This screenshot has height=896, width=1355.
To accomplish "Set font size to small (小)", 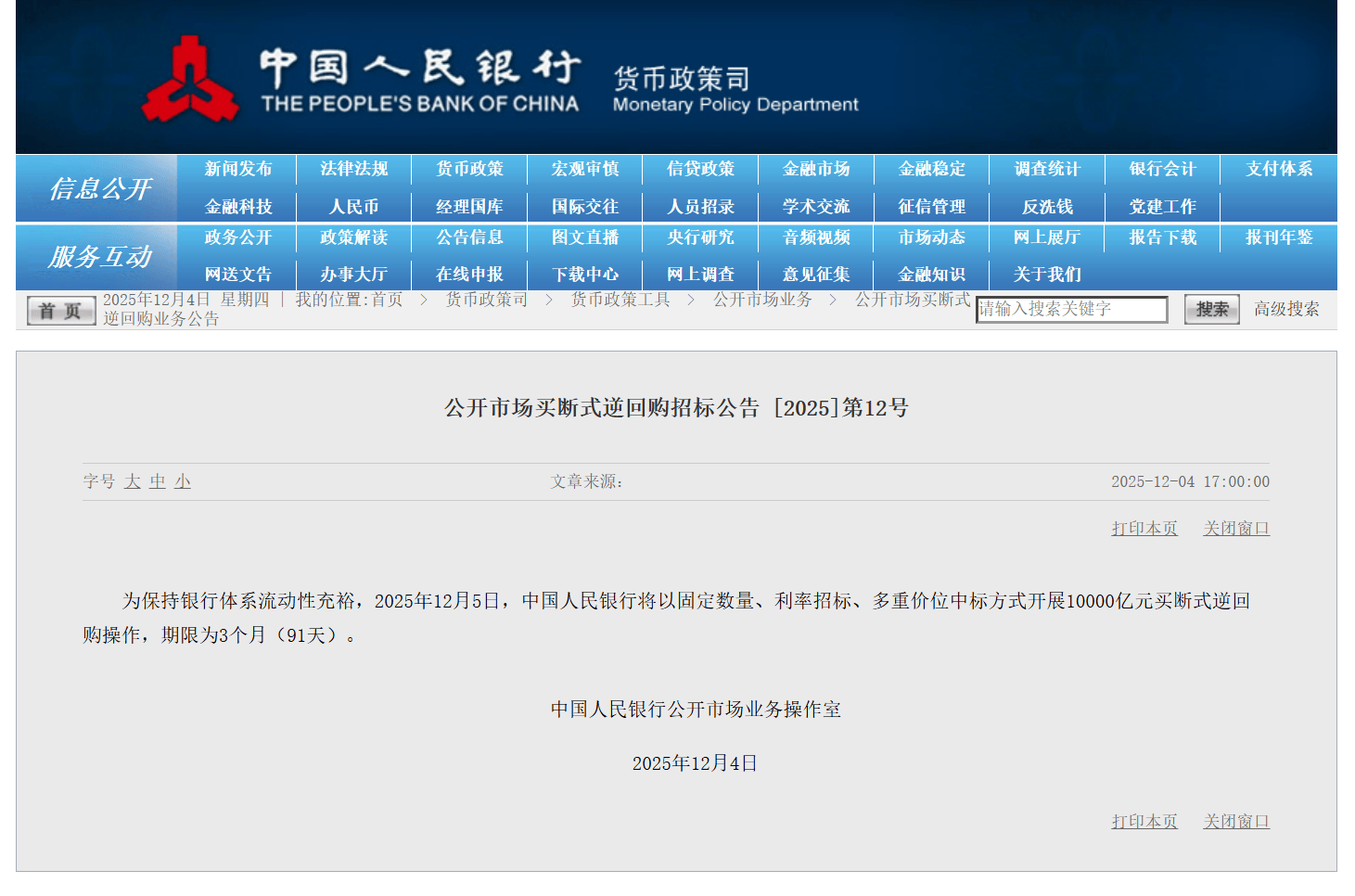I will [183, 481].
